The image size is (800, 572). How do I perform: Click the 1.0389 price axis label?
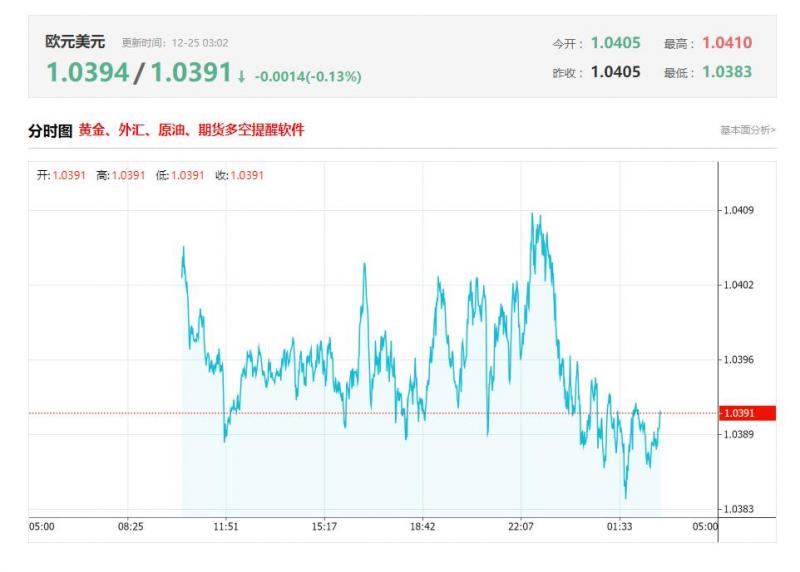(x=738, y=434)
